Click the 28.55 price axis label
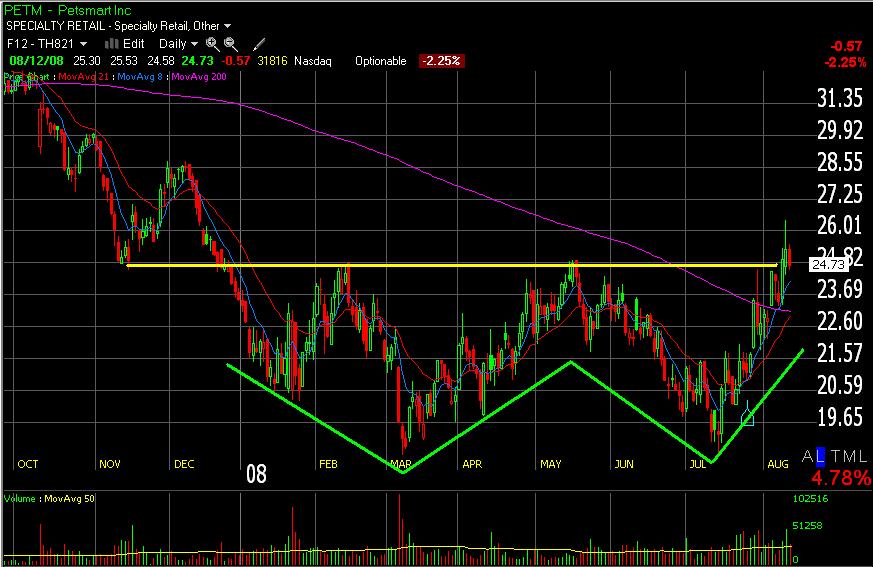 pyautogui.click(x=840, y=162)
